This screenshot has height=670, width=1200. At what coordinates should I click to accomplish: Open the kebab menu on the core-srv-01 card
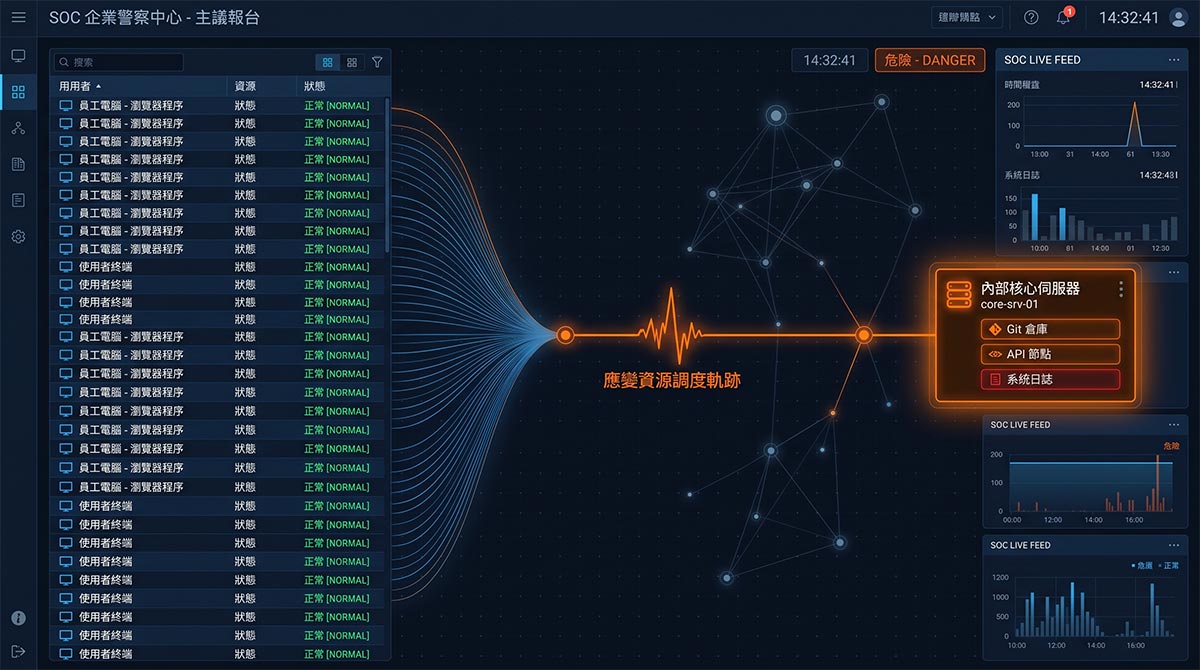[x=1121, y=289]
